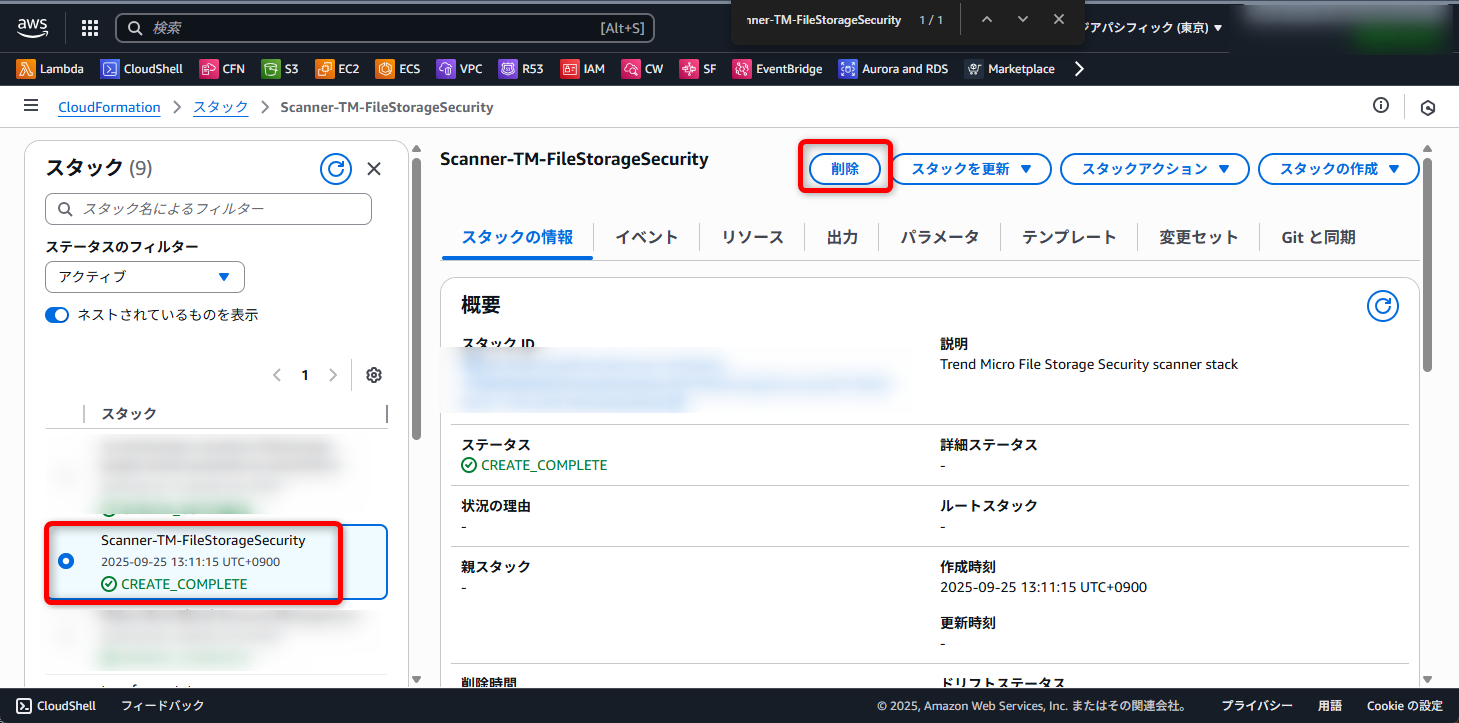This screenshot has width=1459, height=723.
Task: Toggle showing nested stacks
Action: pos(57,315)
